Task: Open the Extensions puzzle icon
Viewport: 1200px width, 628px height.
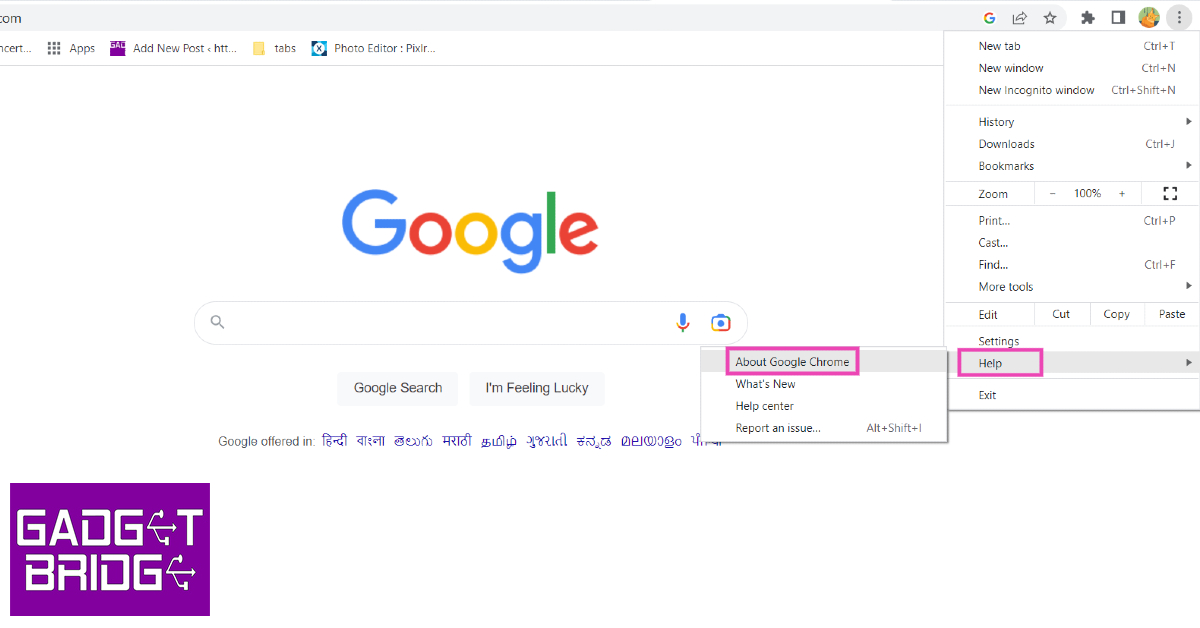Action: [1089, 17]
